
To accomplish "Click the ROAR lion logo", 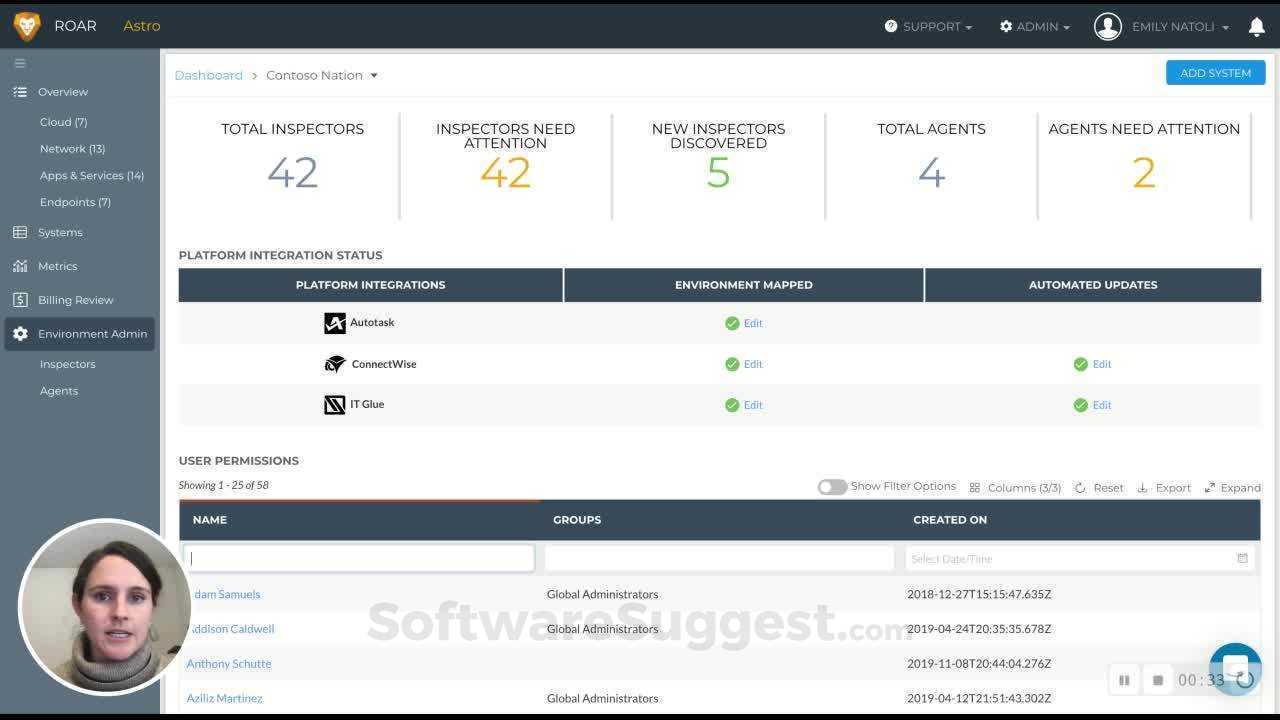I will coord(27,26).
